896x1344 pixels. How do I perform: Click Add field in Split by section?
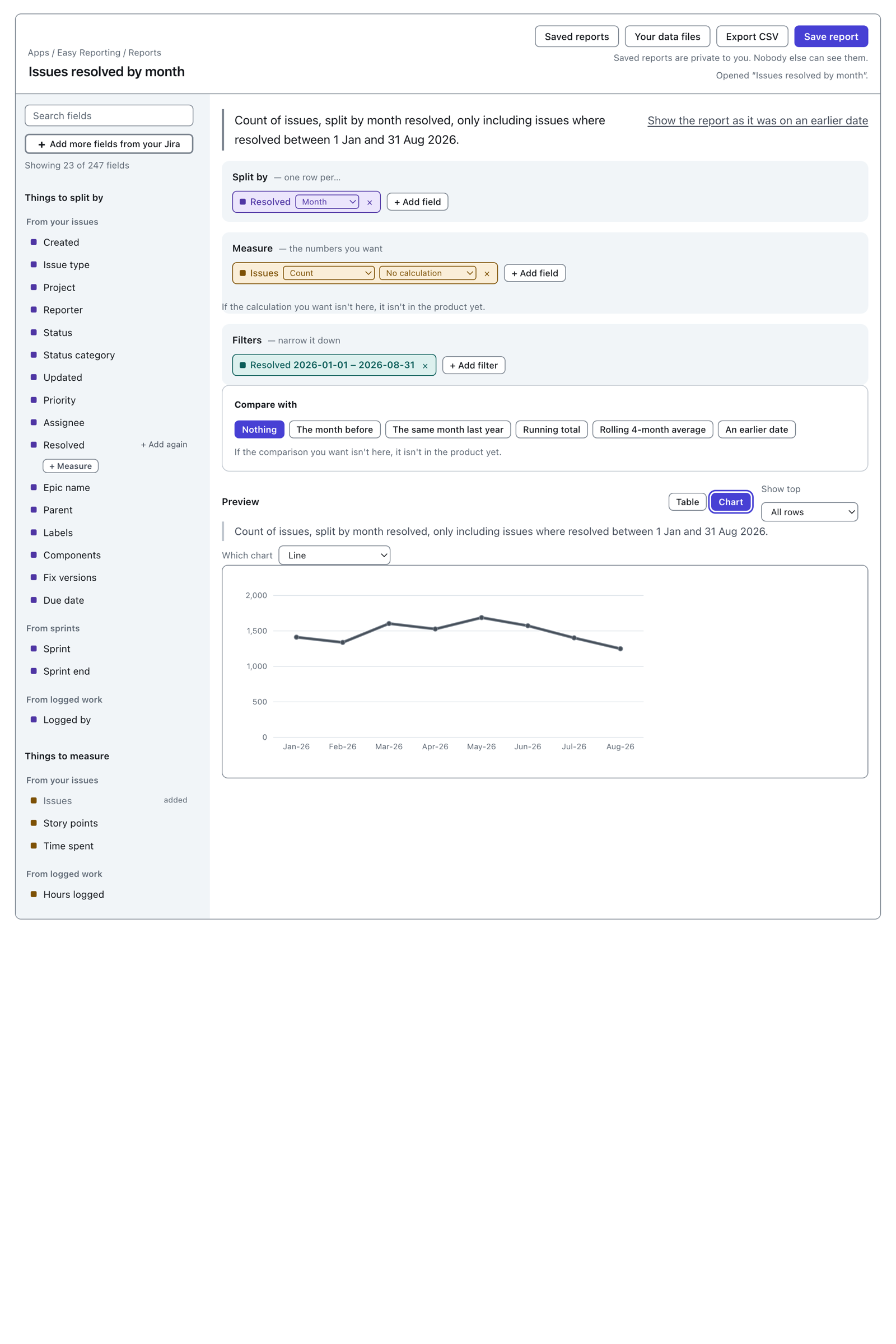pos(418,202)
